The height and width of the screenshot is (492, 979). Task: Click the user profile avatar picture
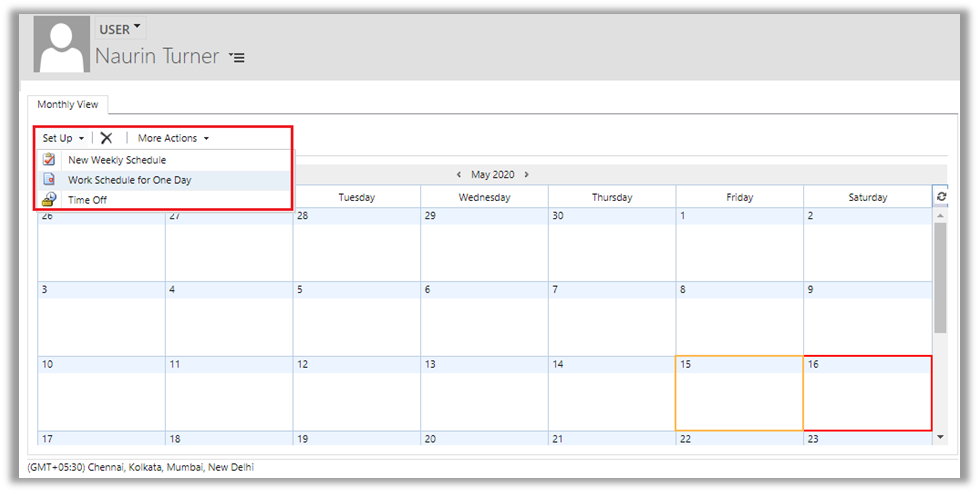coord(61,45)
